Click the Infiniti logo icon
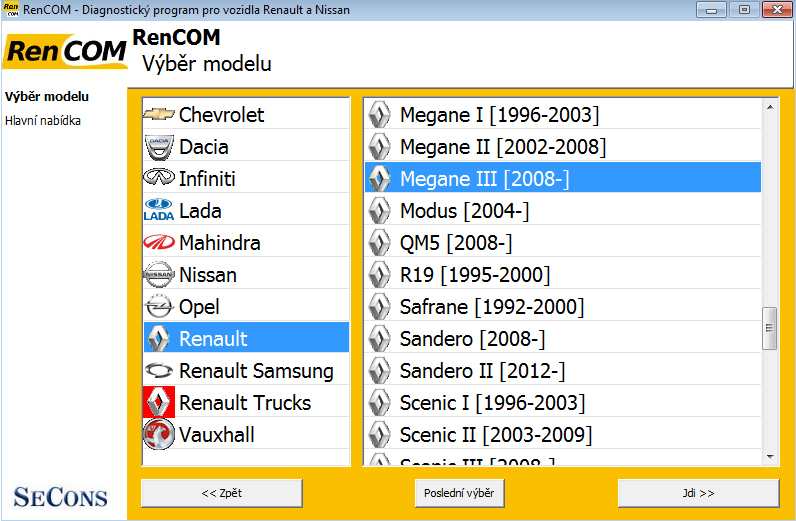Image resolution: width=796 pixels, height=521 pixels. click(x=159, y=179)
